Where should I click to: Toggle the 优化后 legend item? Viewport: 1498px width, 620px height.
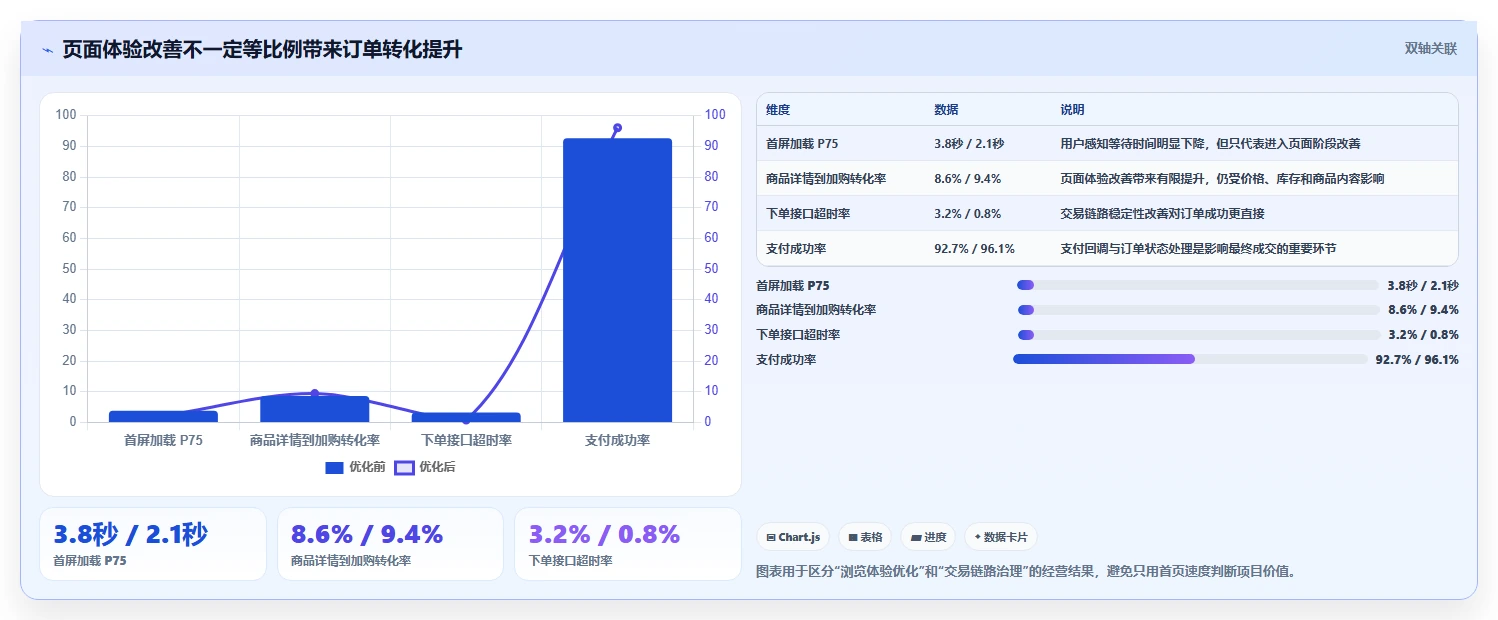pyautogui.click(x=425, y=467)
